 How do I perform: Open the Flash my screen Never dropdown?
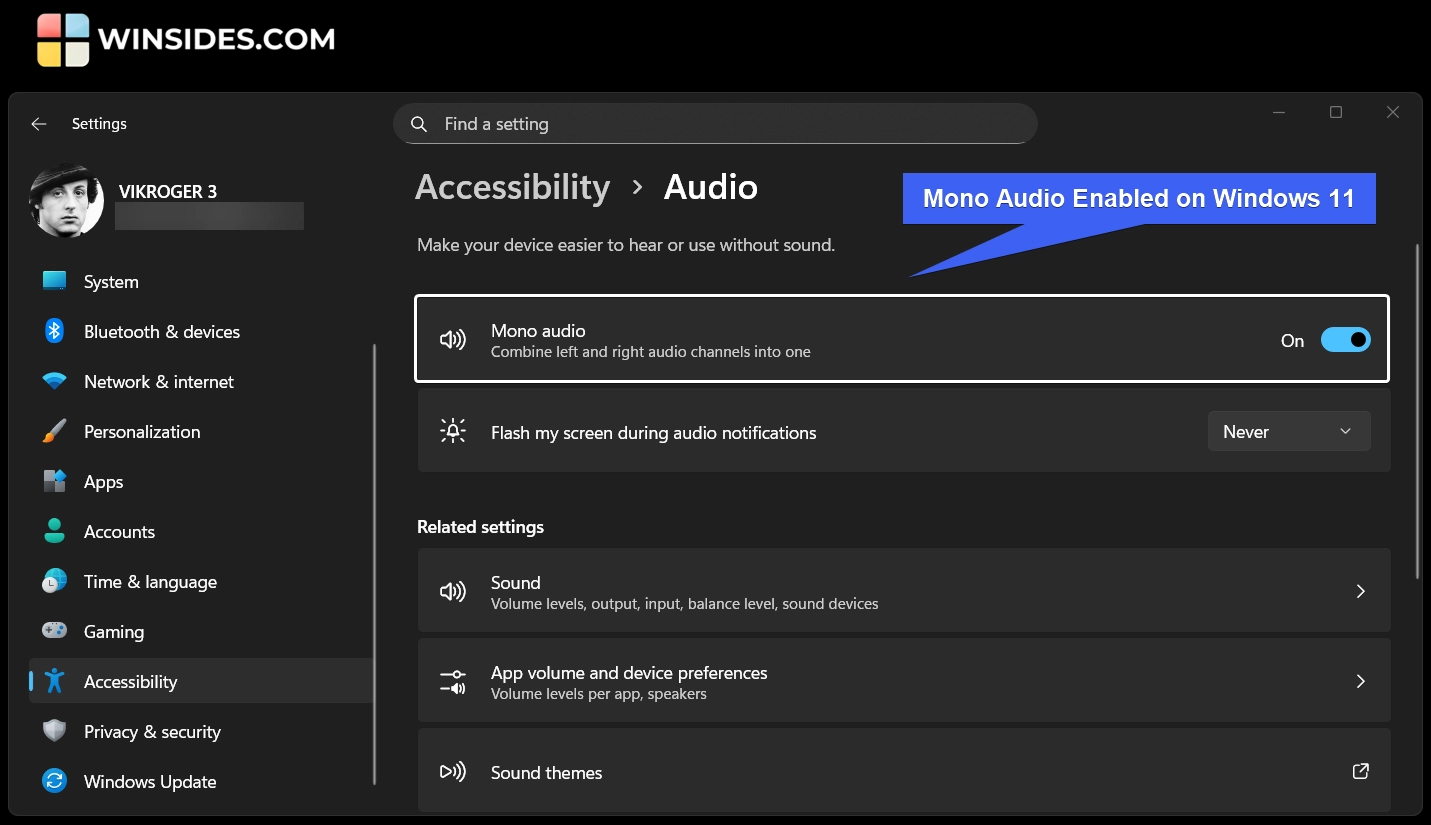(1288, 431)
